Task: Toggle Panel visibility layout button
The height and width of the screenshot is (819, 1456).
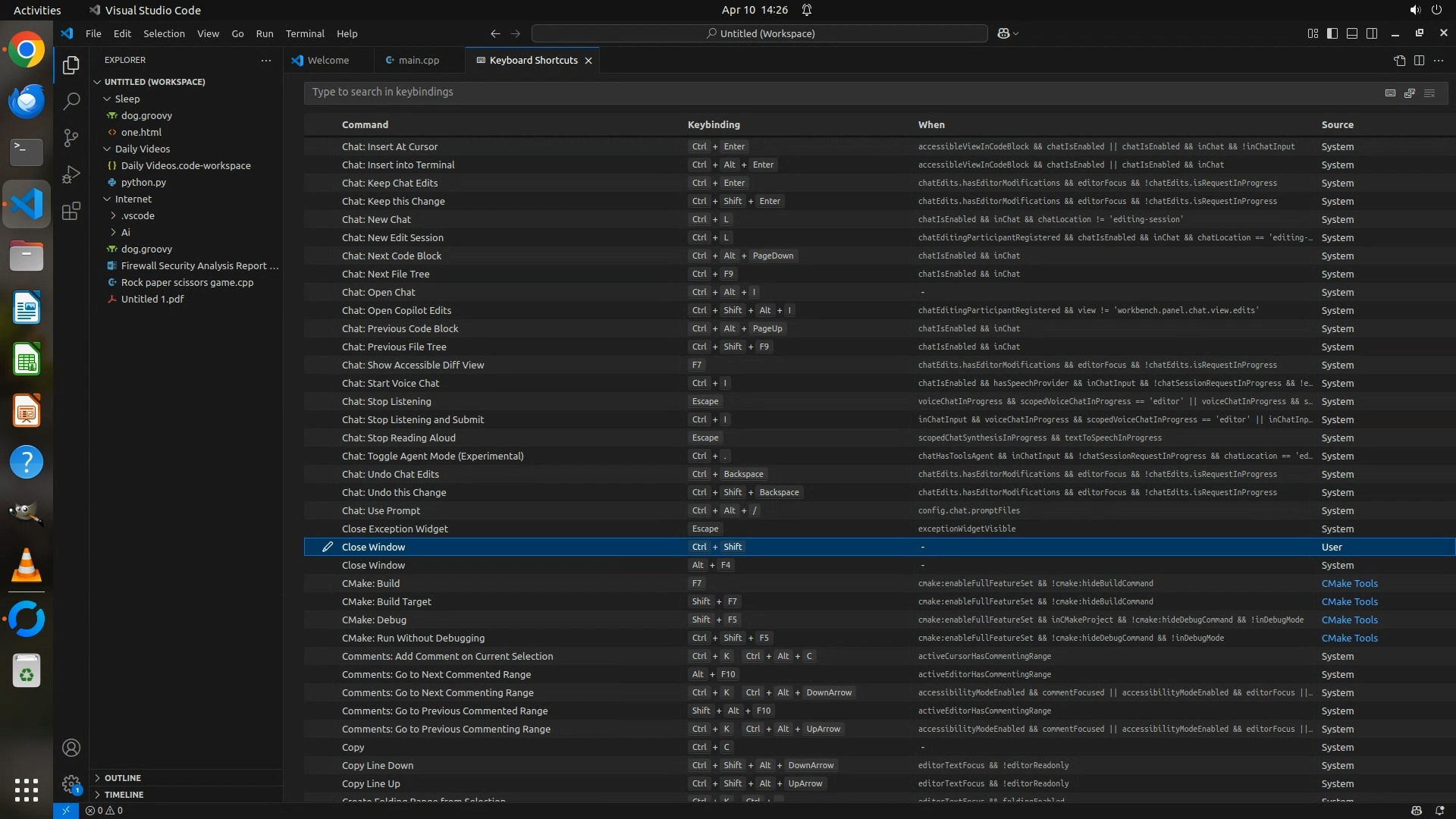Action: (x=1352, y=33)
